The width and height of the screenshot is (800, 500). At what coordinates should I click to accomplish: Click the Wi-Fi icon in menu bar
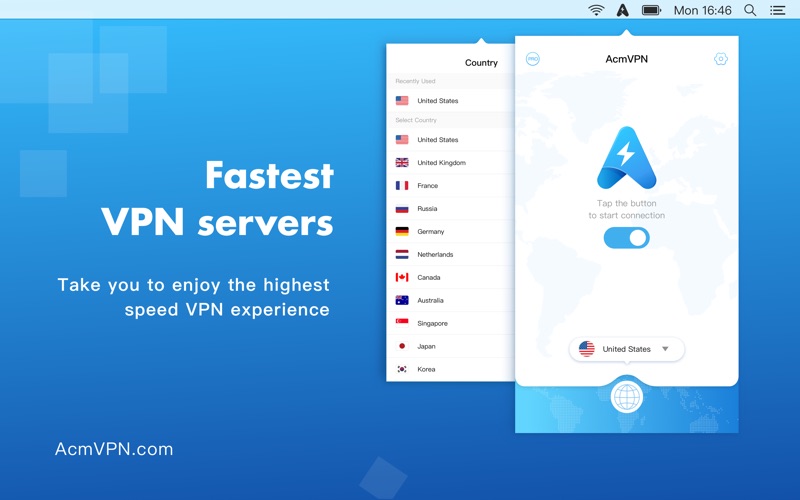point(596,10)
